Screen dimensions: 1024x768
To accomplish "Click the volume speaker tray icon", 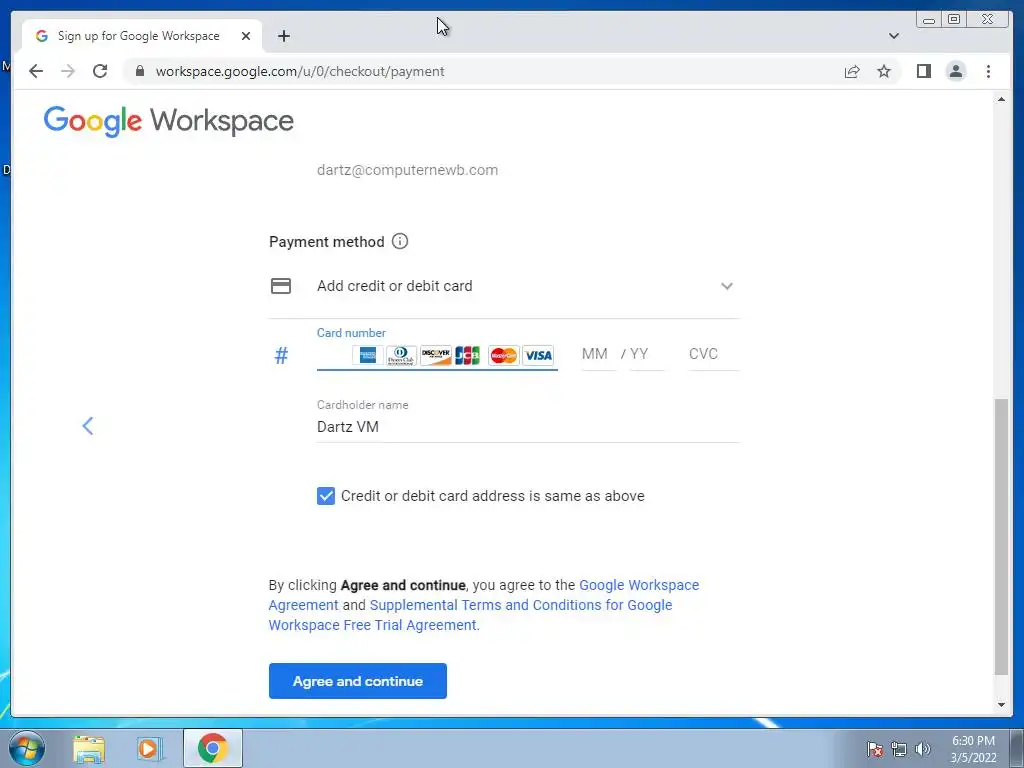I will (x=922, y=749).
